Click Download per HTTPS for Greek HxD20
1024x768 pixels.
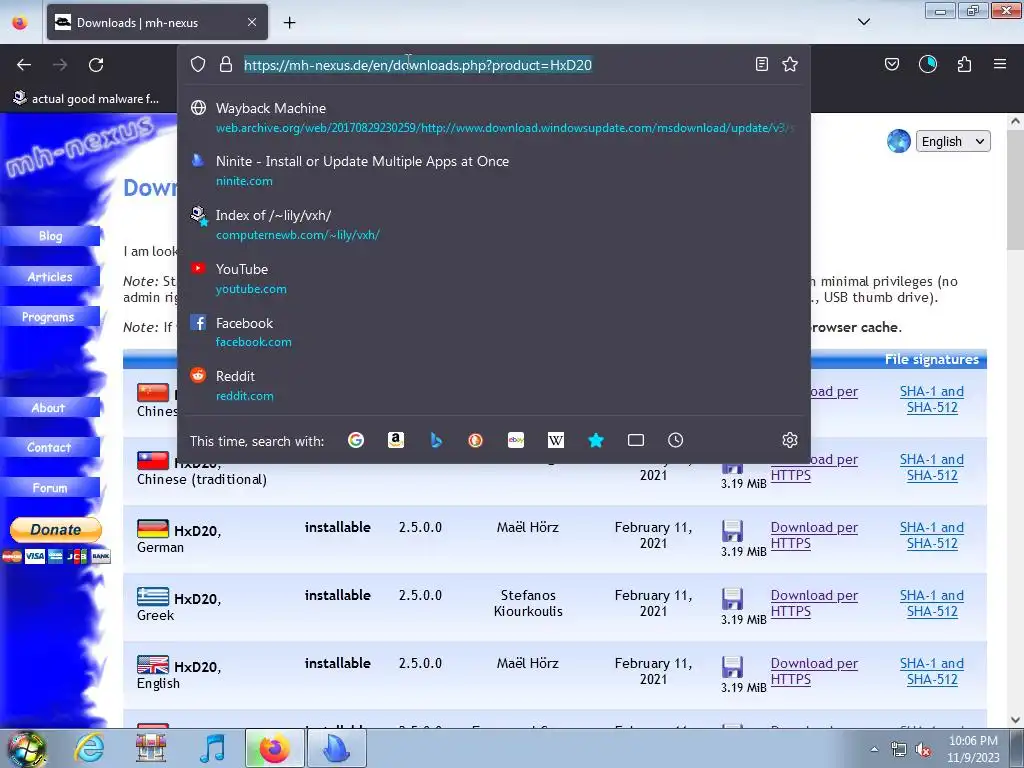pyautogui.click(x=814, y=603)
